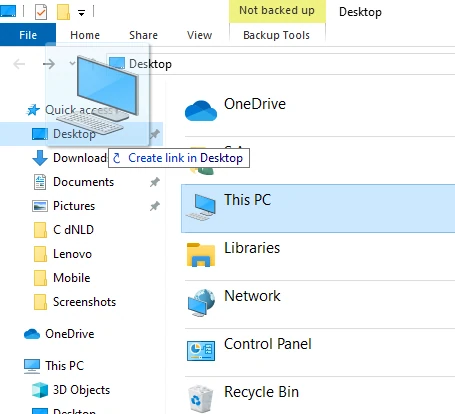455x414 pixels.
Task: Click the Control Panel icon
Action: coord(201,351)
